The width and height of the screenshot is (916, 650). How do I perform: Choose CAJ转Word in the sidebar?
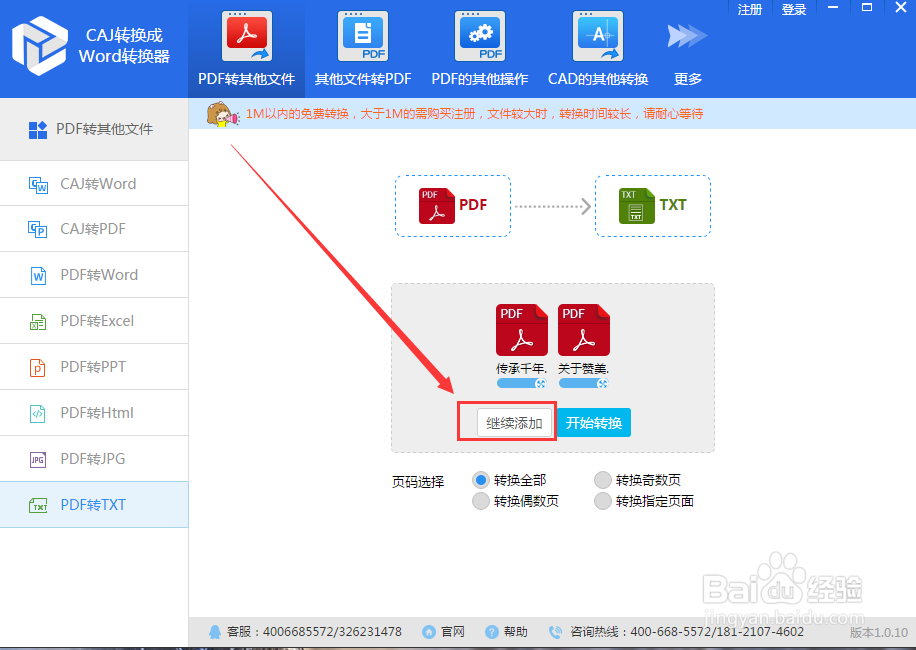(x=94, y=184)
